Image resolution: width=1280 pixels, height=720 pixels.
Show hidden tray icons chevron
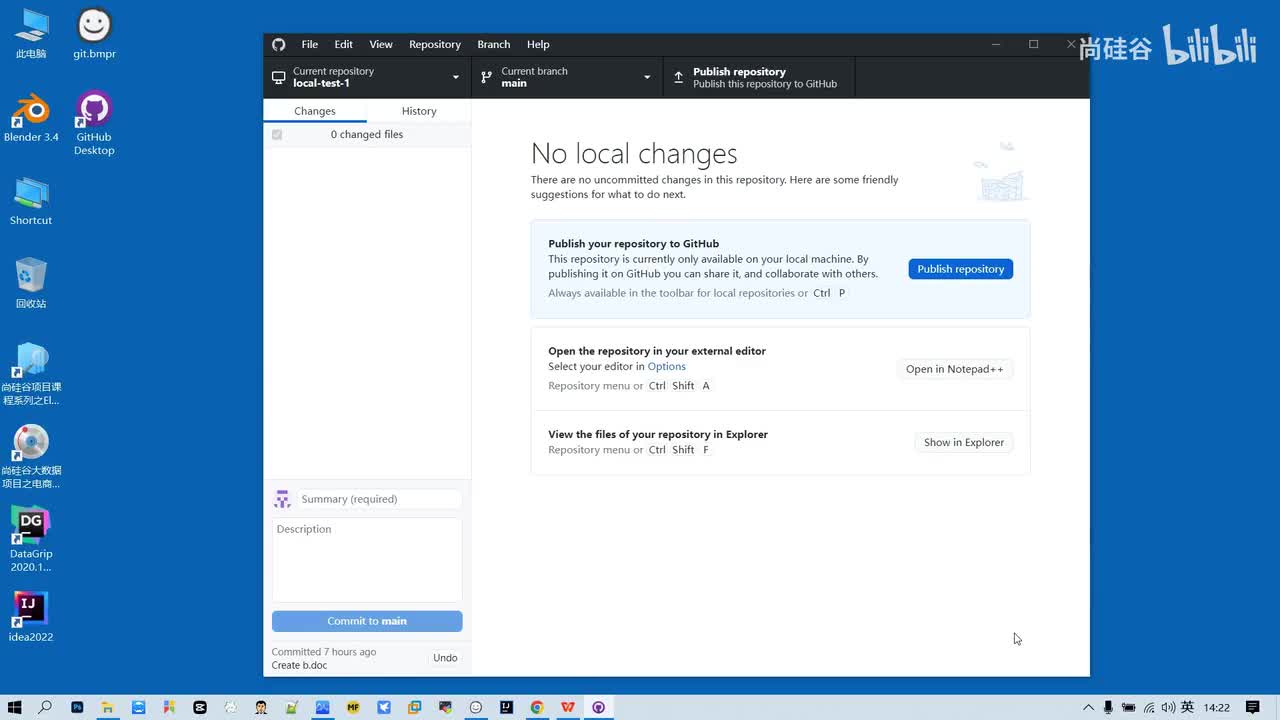coord(1088,707)
